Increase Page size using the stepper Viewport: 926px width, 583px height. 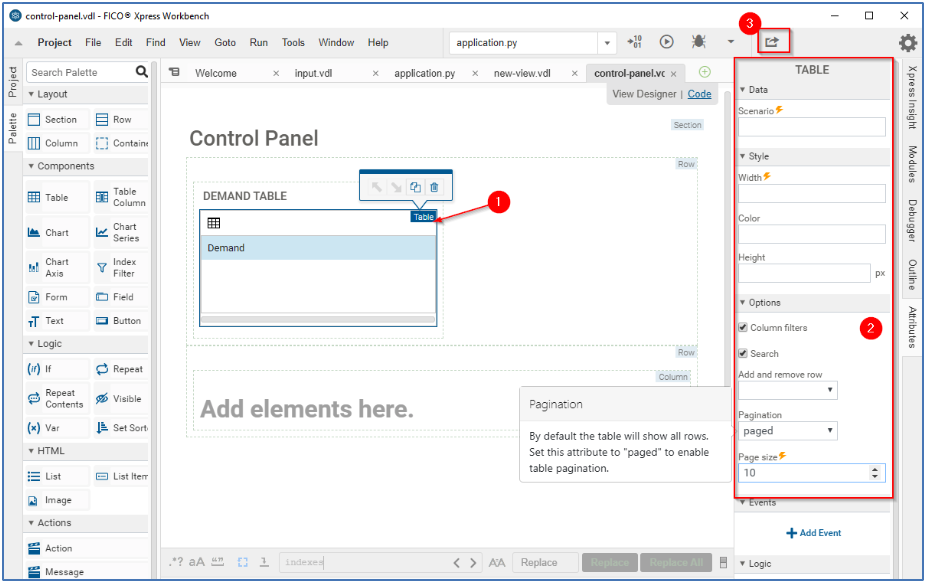coord(877,468)
